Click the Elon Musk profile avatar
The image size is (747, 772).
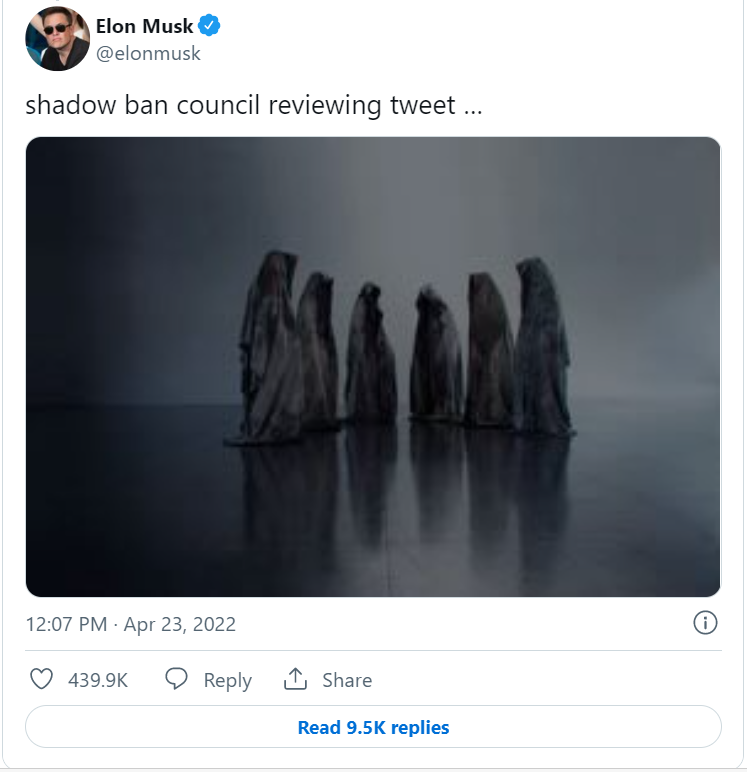click(x=58, y=39)
